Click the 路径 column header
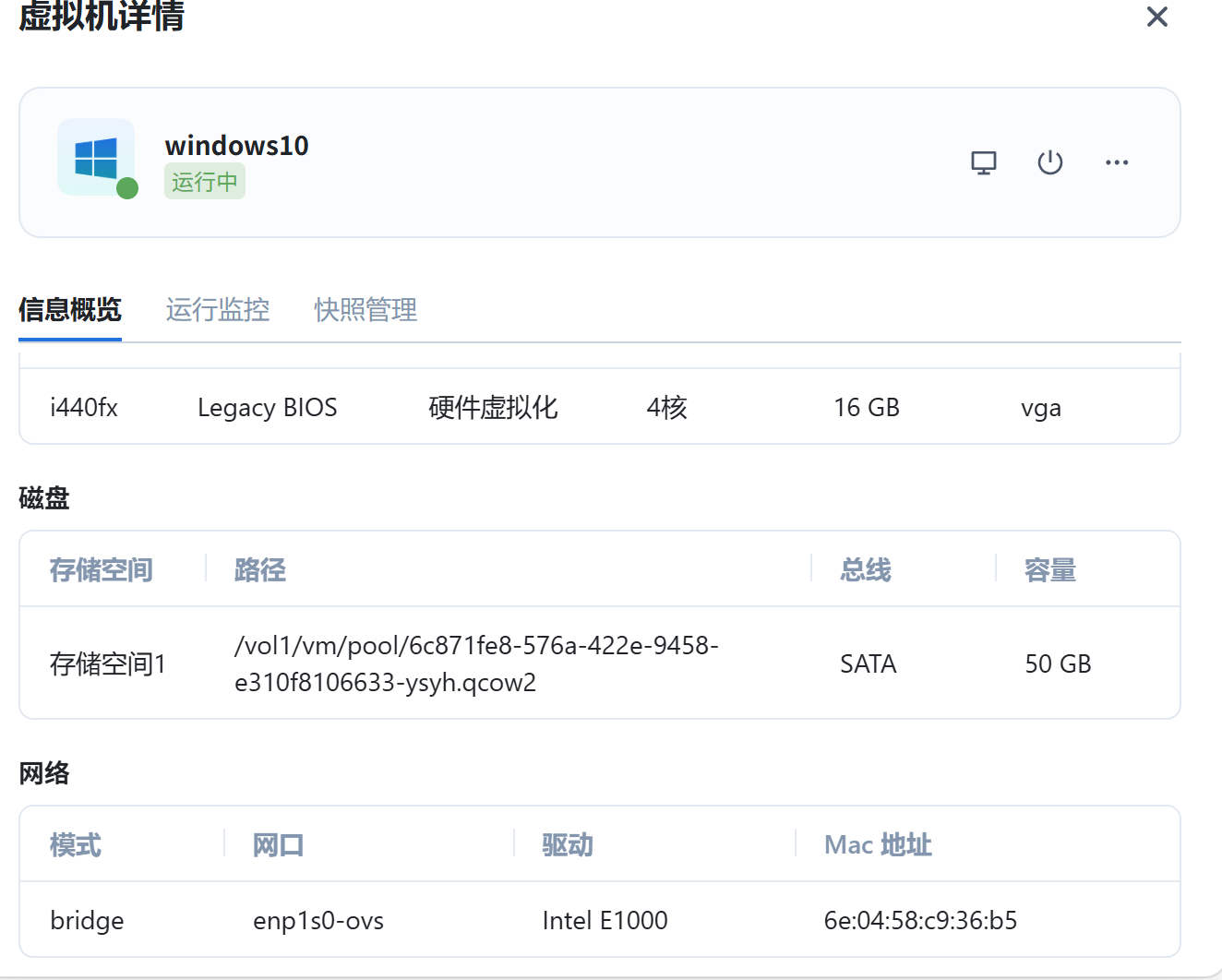The width and height of the screenshot is (1222, 980). (260, 570)
